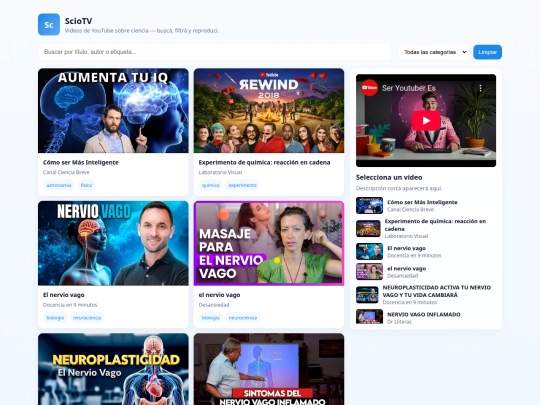Open the Neuroplasticidad card thumbnail
This screenshot has height=405, width=540.
[x=113, y=369]
